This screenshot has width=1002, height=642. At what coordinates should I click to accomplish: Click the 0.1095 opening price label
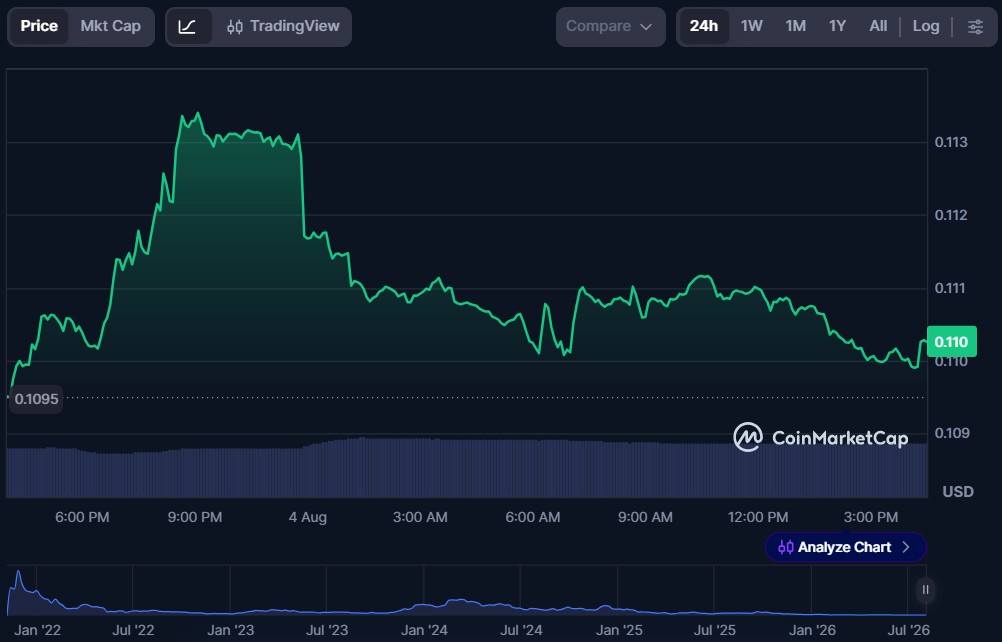point(36,399)
